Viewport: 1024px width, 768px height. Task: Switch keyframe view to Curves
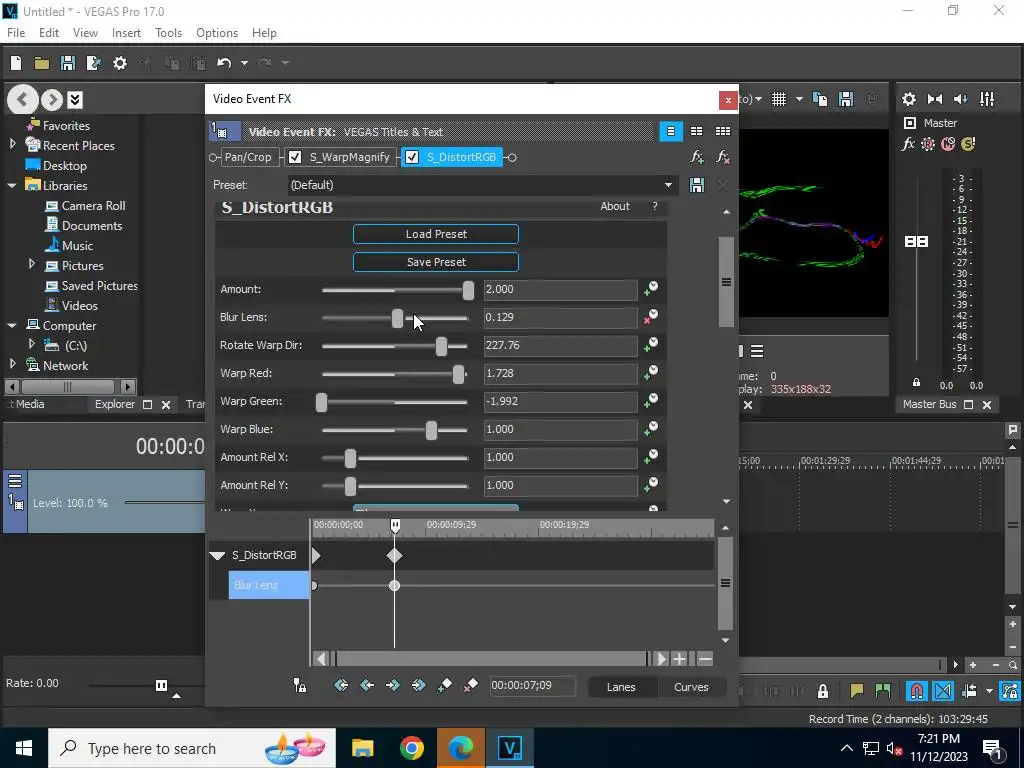click(x=691, y=687)
